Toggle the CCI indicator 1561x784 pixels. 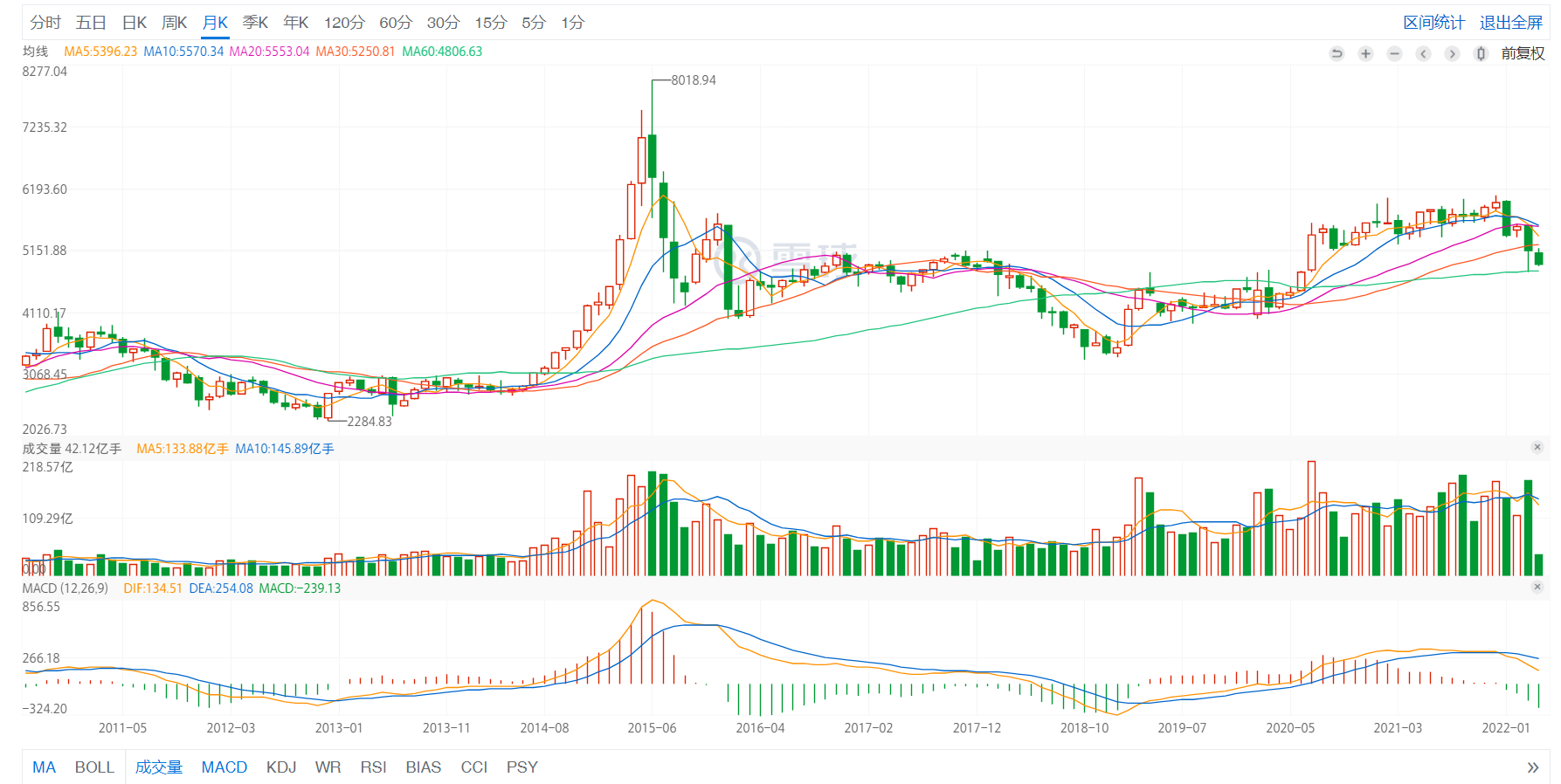click(474, 767)
